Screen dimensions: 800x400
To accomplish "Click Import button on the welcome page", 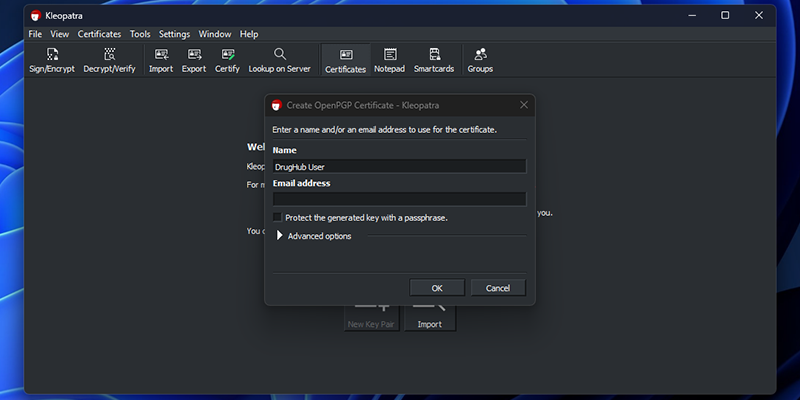I will point(430,317).
